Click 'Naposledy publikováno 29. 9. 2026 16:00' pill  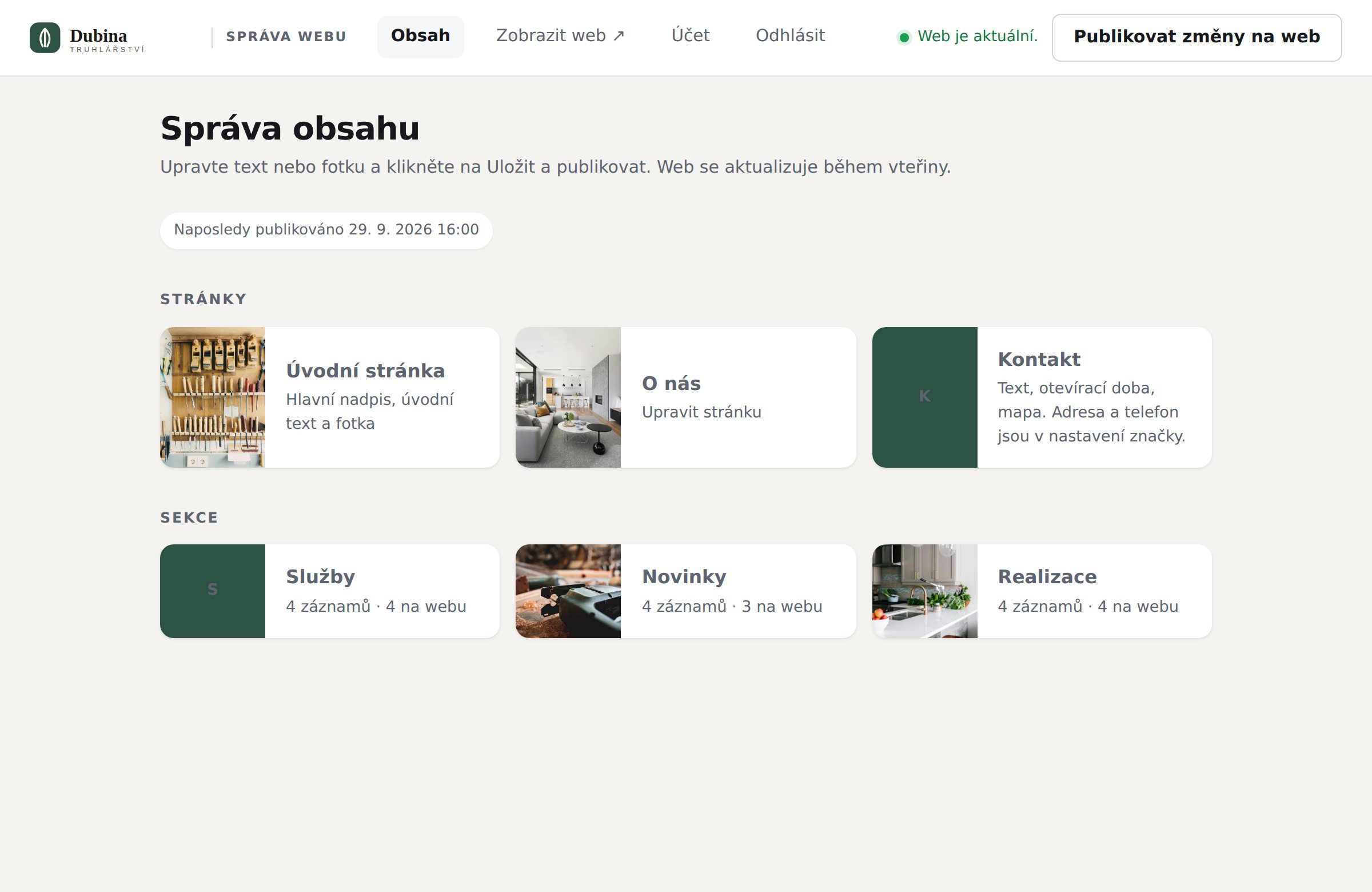click(326, 230)
